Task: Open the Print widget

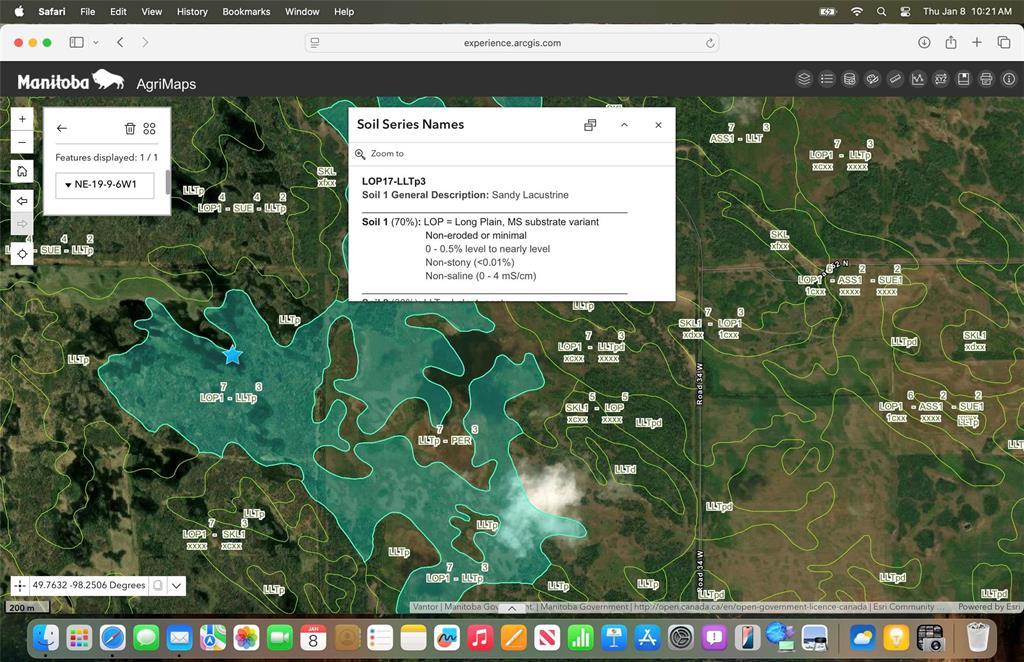Action: pos(986,79)
